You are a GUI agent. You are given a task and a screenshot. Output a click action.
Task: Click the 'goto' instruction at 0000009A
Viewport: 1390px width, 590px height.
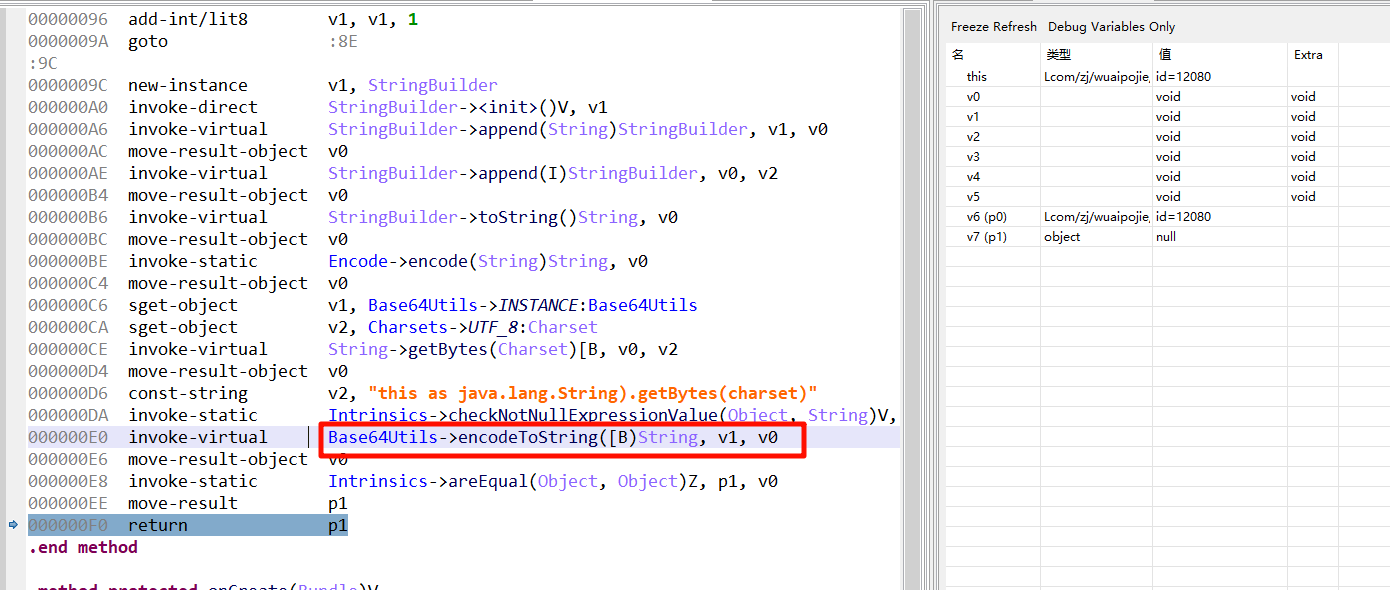pos(148,41)
